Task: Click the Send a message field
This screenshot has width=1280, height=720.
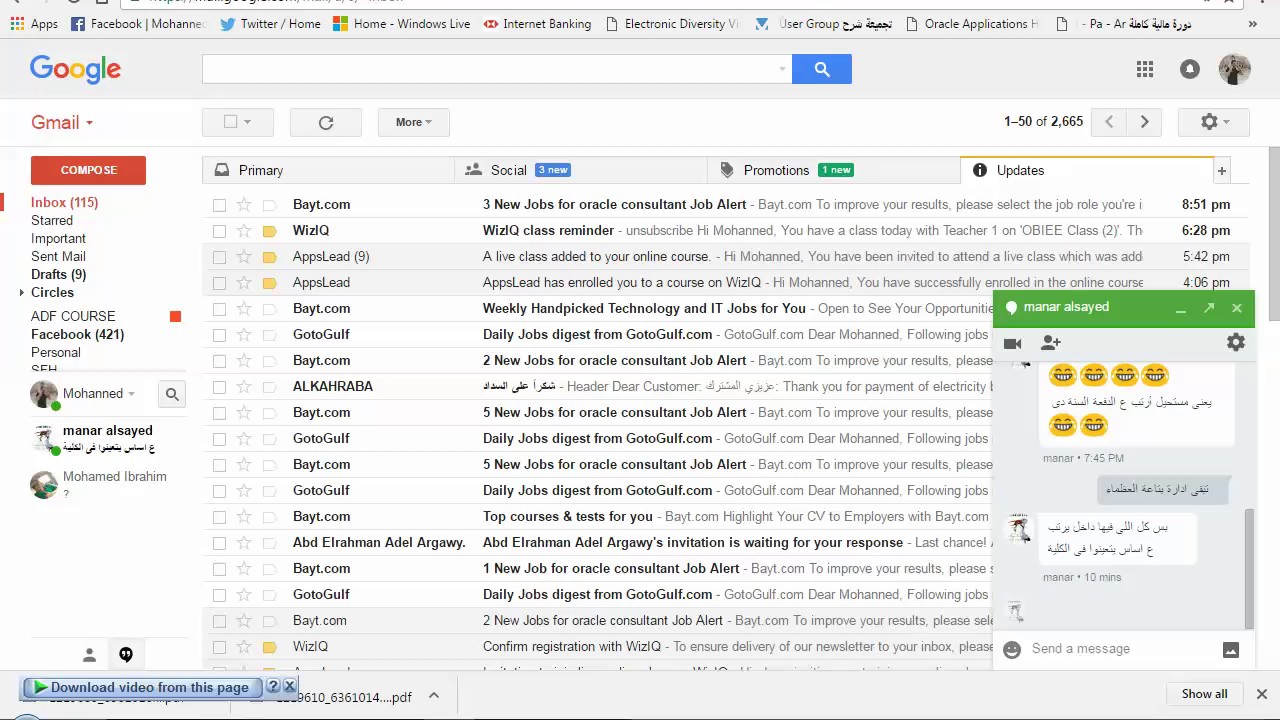Action: (1120, 649)
